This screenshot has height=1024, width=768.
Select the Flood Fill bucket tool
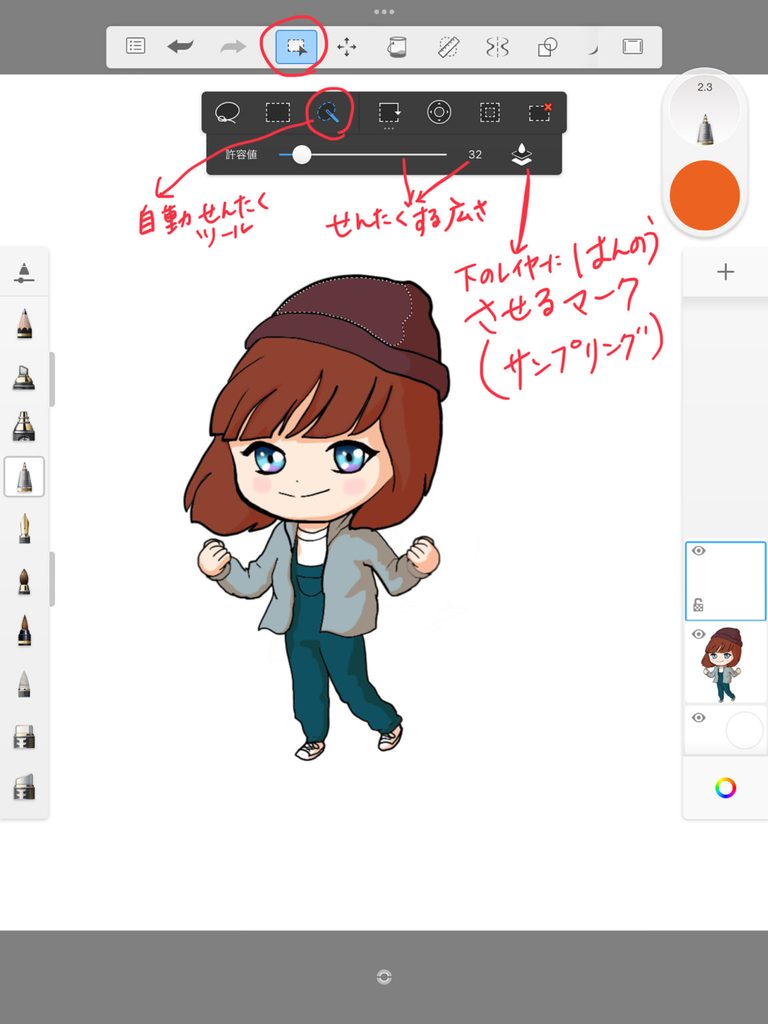pos(396,46)
